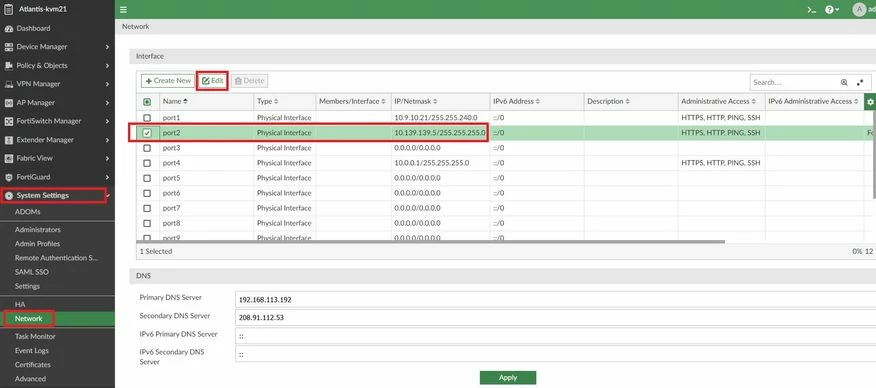Check the port8 row checkbox
Image resolution: width=876 pixels, height=388 pixels.
(147, 223)
